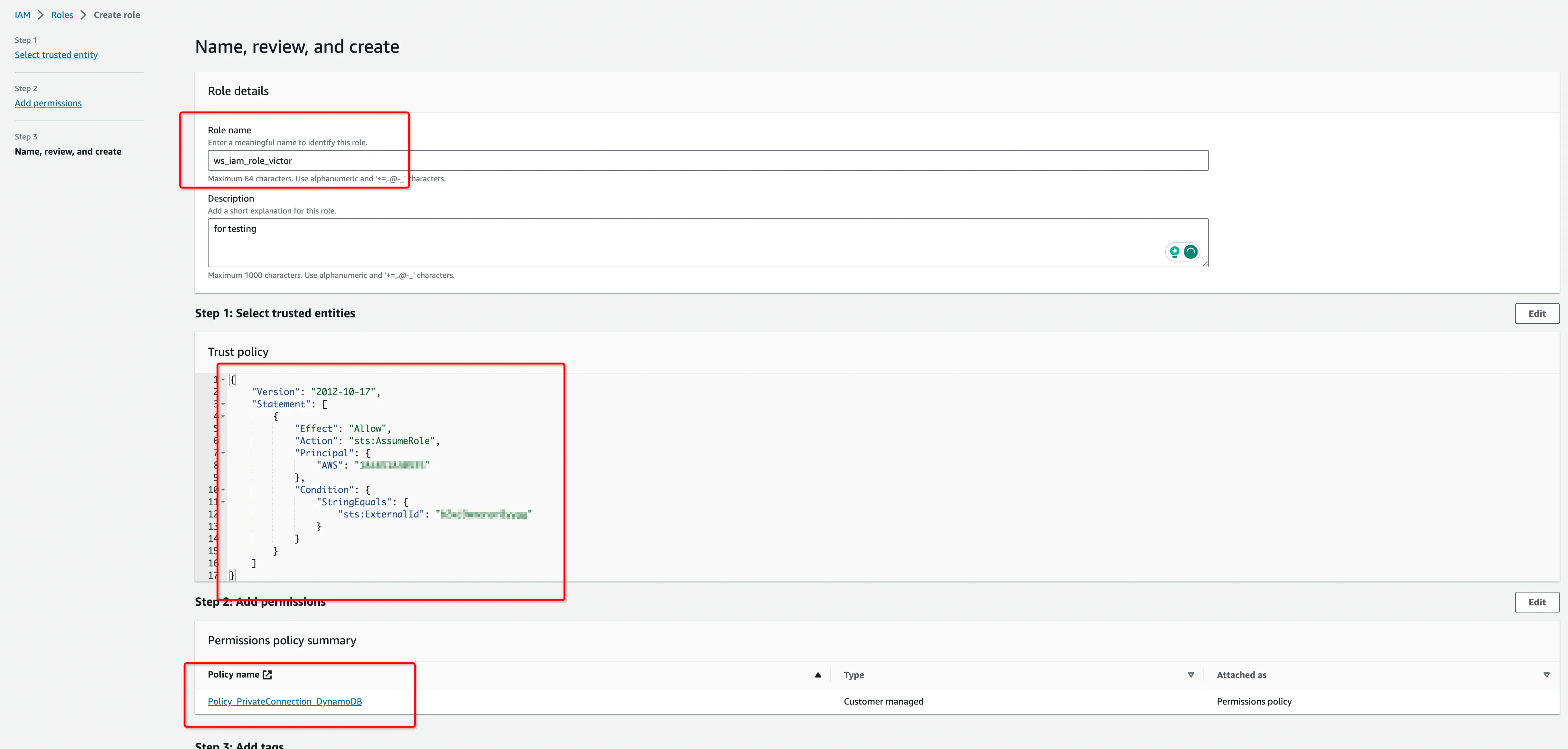Image resolution: width=1568 pixels, height=749 pixels.
Task: Click the Create role breadcrumb text
Action: [117, 14]
